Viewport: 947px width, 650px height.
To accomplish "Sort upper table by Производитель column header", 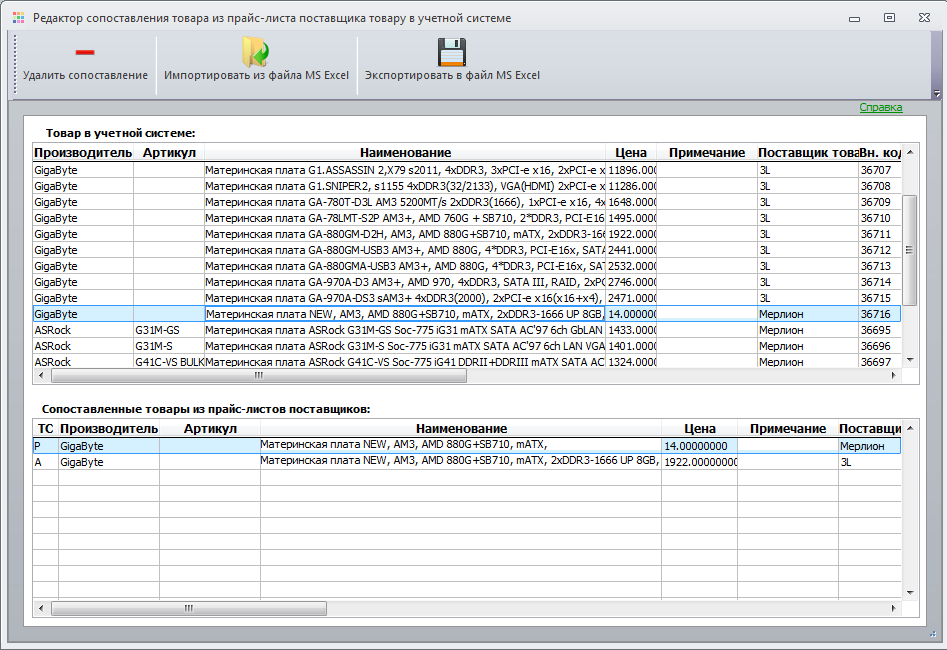I will point(83,153).
